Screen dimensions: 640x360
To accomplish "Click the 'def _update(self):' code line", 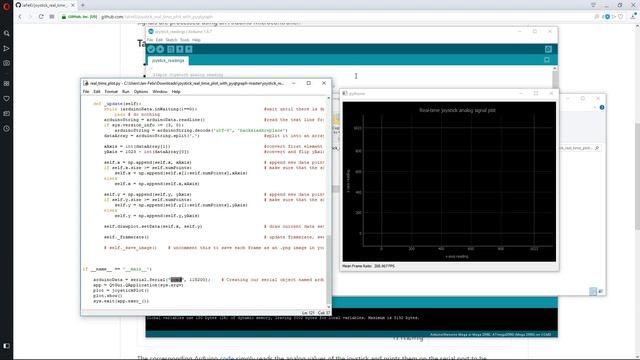I will (117, 104).
